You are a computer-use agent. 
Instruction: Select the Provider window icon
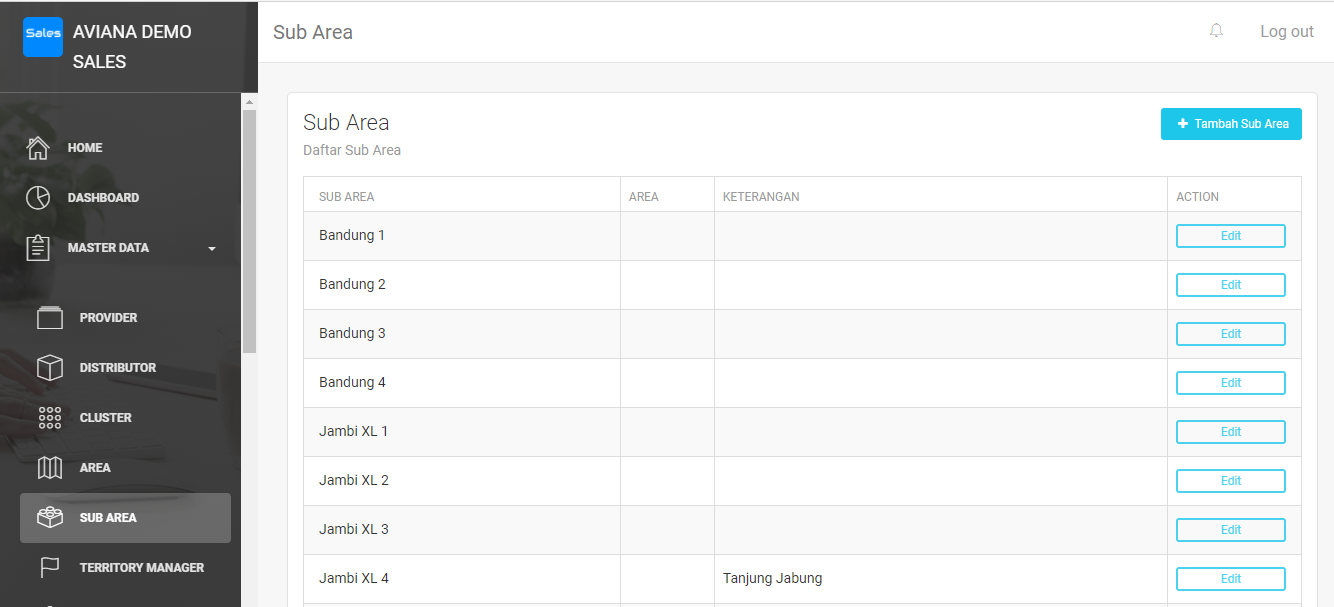point(50,318)
